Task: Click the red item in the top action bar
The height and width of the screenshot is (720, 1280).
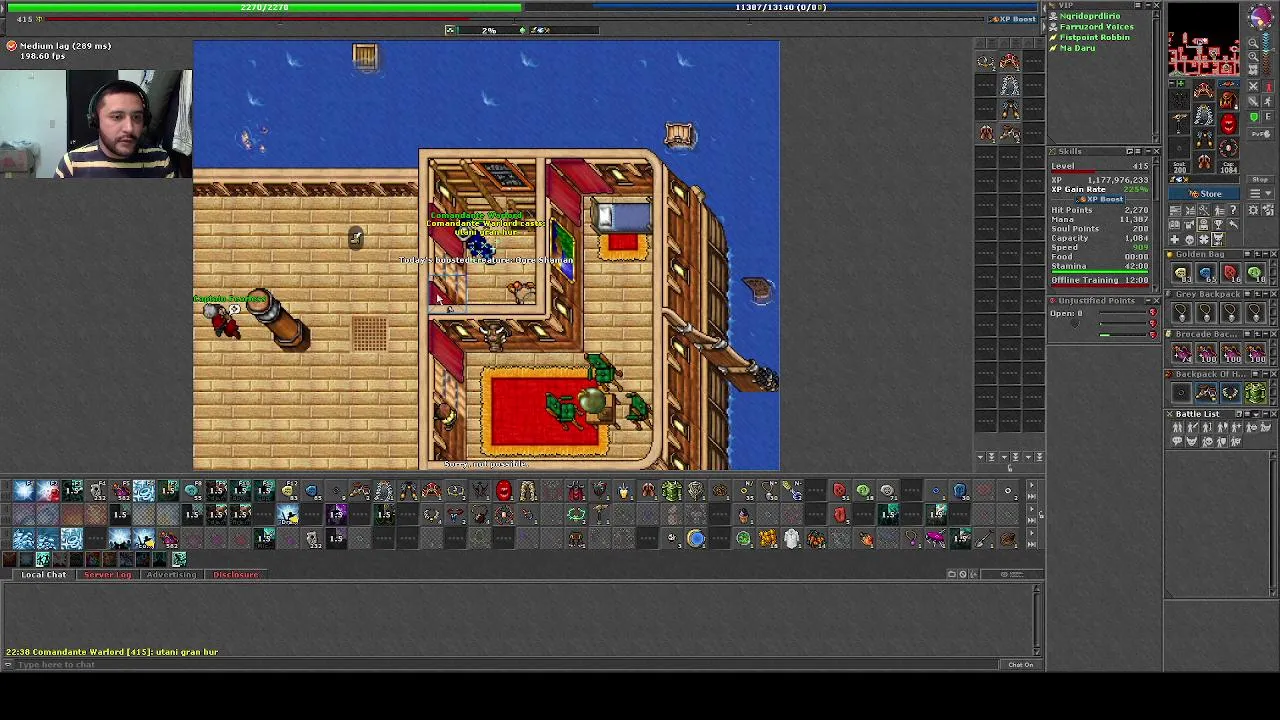Action: click(503, 490)
